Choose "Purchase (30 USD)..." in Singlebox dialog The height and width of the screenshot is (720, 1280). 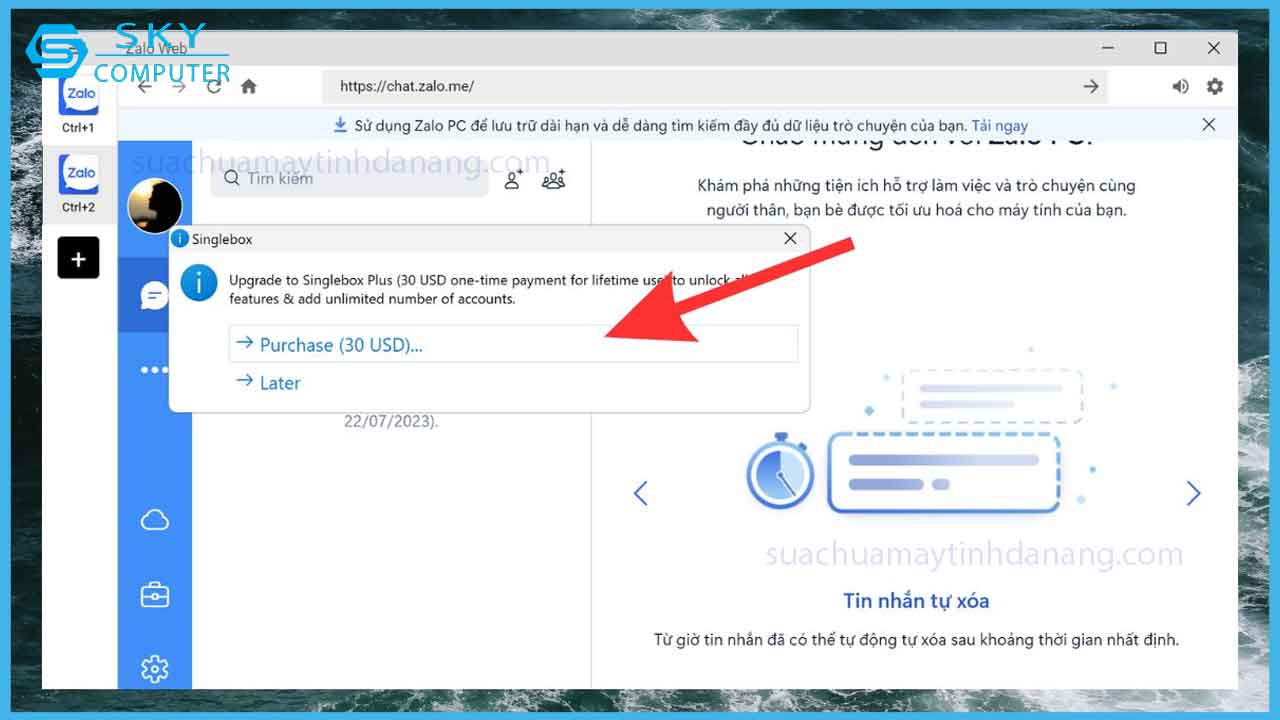513,344
